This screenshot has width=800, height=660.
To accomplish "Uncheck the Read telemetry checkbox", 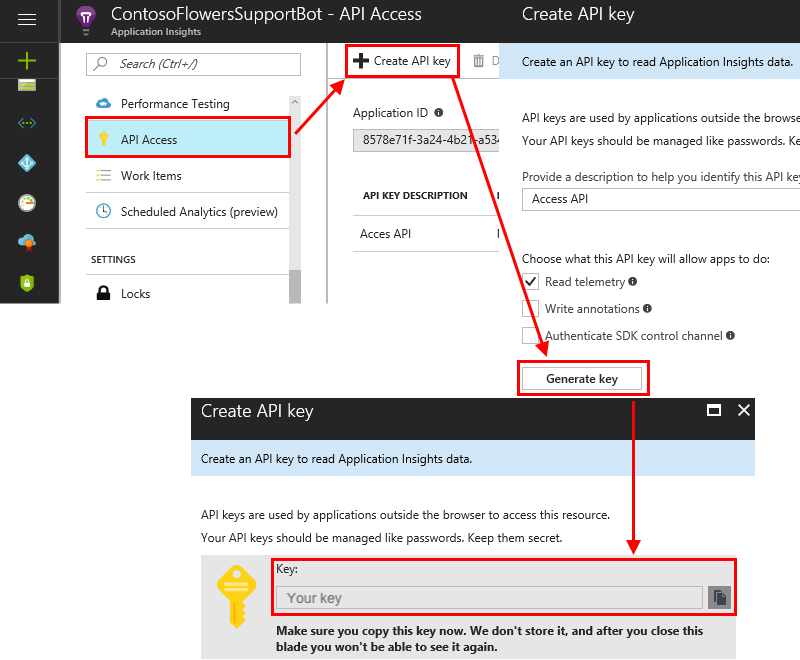I will click(531, 282).
